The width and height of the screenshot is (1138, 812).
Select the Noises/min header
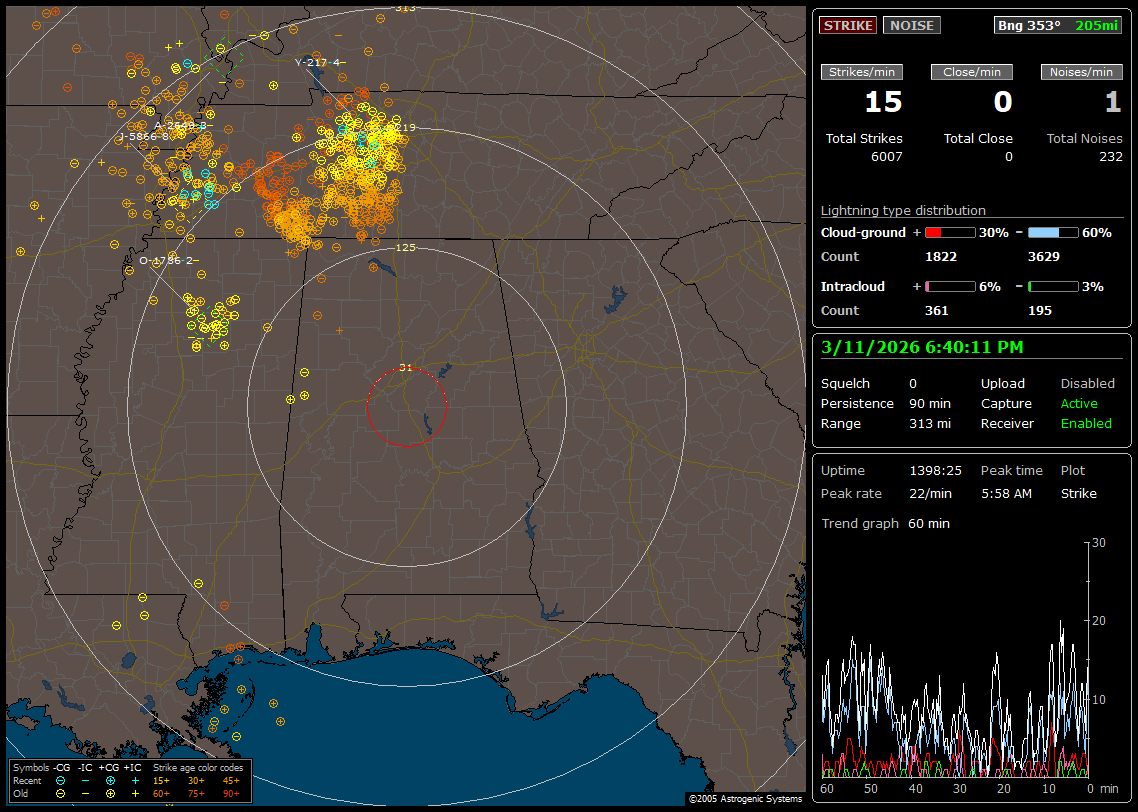(x=1082, y=72)
